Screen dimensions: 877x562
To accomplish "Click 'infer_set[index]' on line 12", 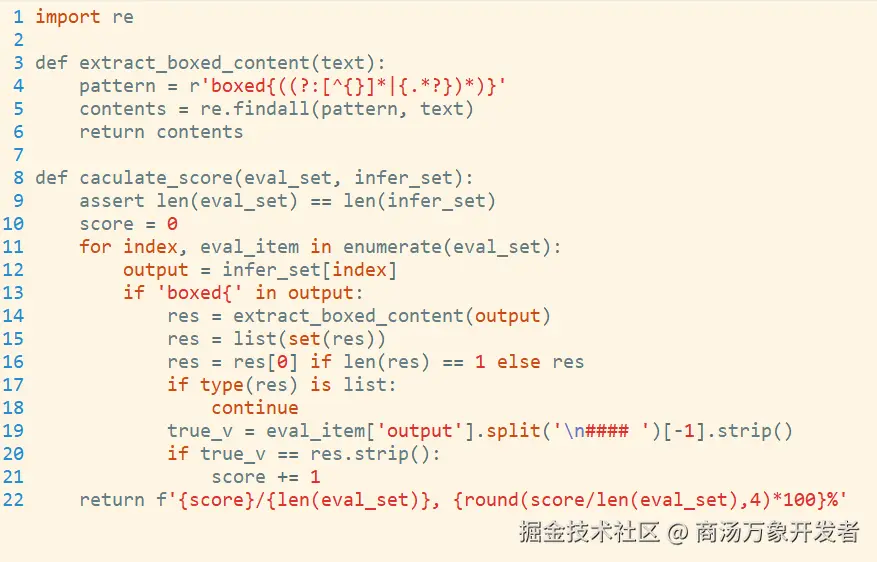I will click(310, 270).
